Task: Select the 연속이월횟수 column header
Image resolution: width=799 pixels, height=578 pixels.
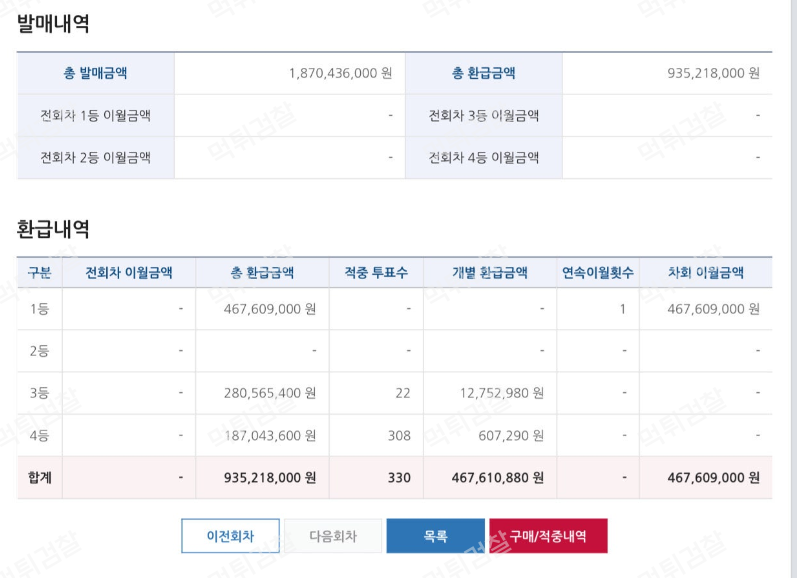Action: [x=598, y=273]
